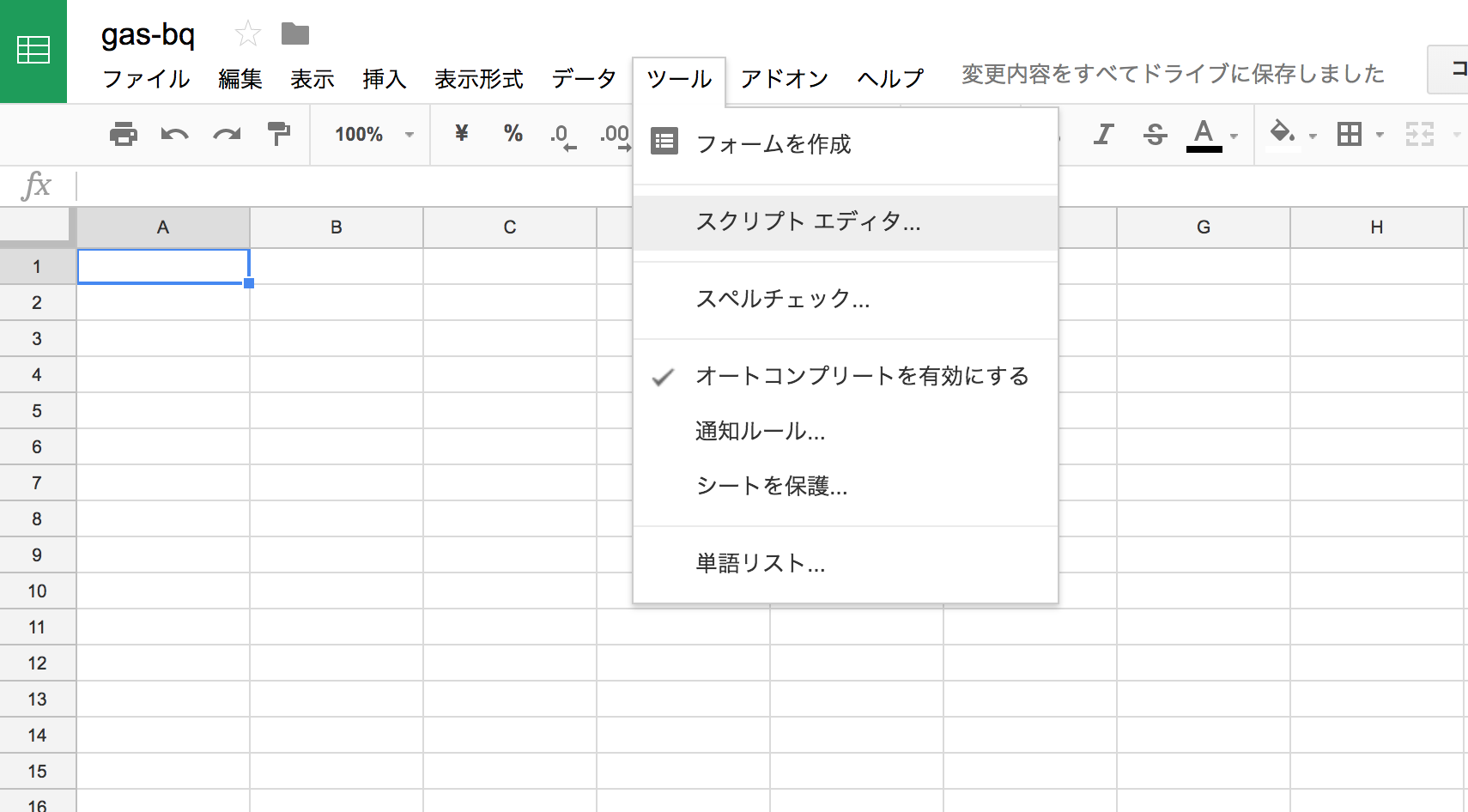Expand the fill color dropdown arrow
1468x812 pixels.
[1313, 136]
